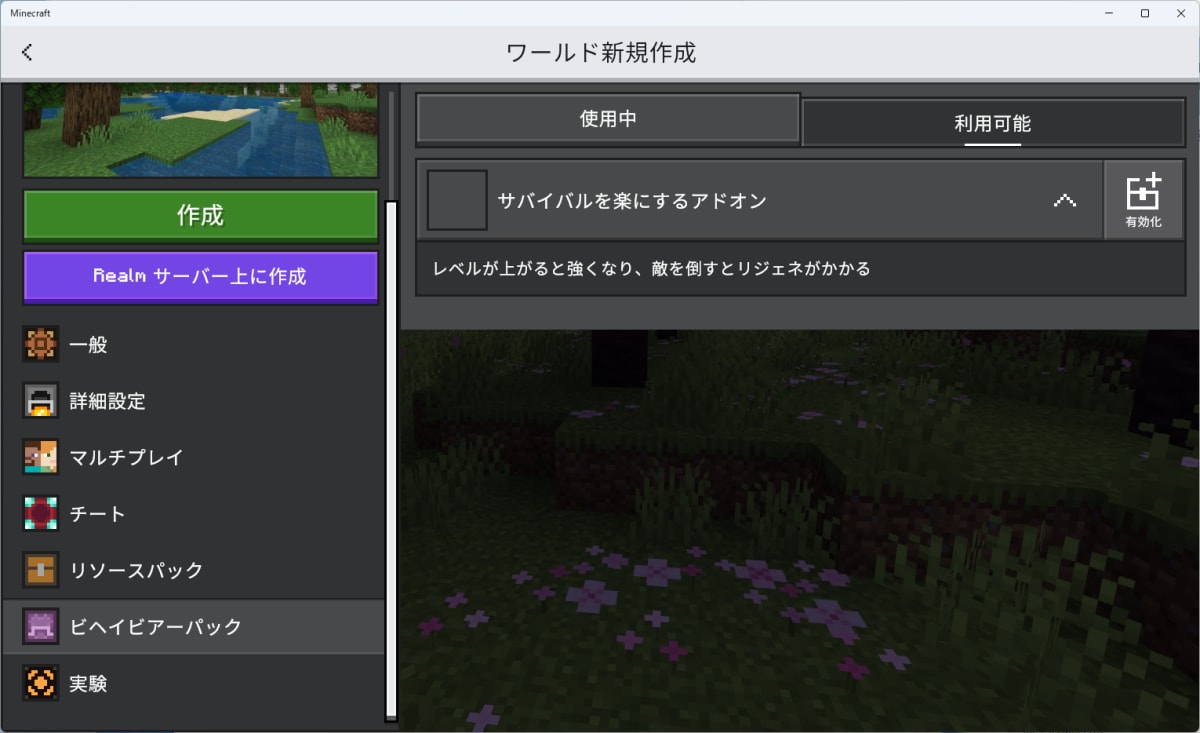This screenshot has height=733, width=1200.
Task: Click the sidebar vertical scrollbar
Action: coord(391,460)
